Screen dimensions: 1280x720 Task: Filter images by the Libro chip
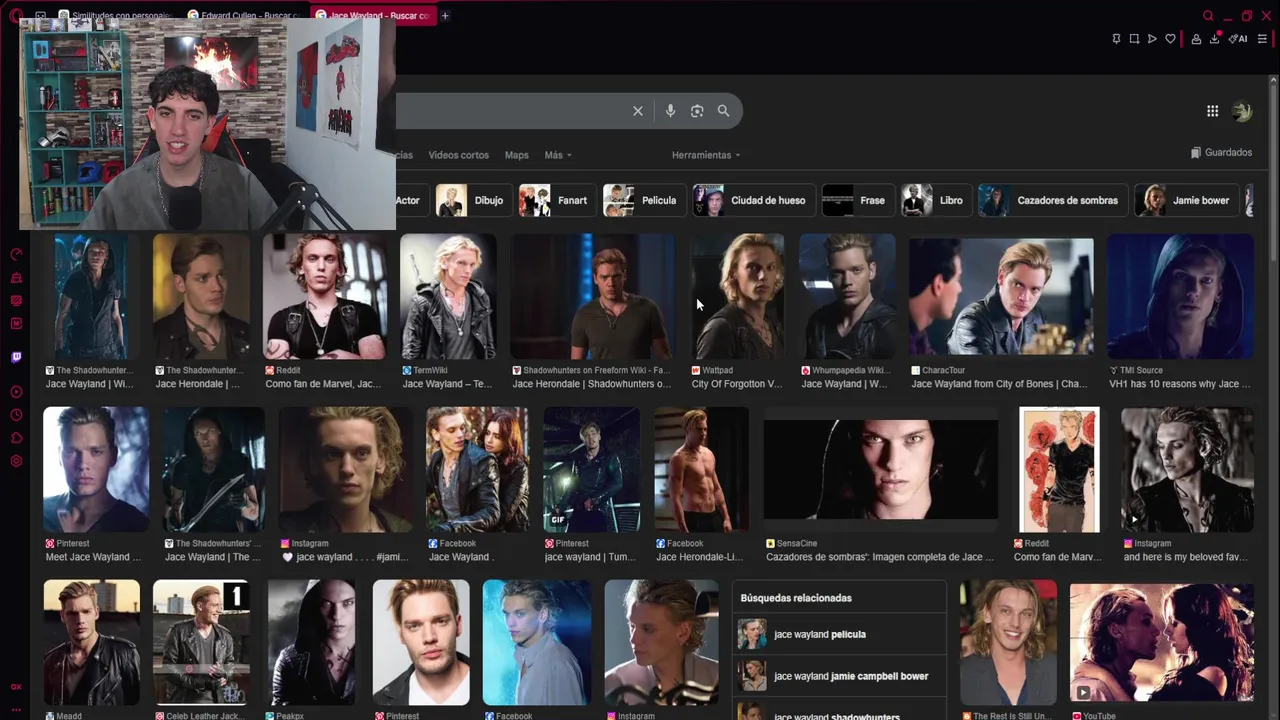934,200
